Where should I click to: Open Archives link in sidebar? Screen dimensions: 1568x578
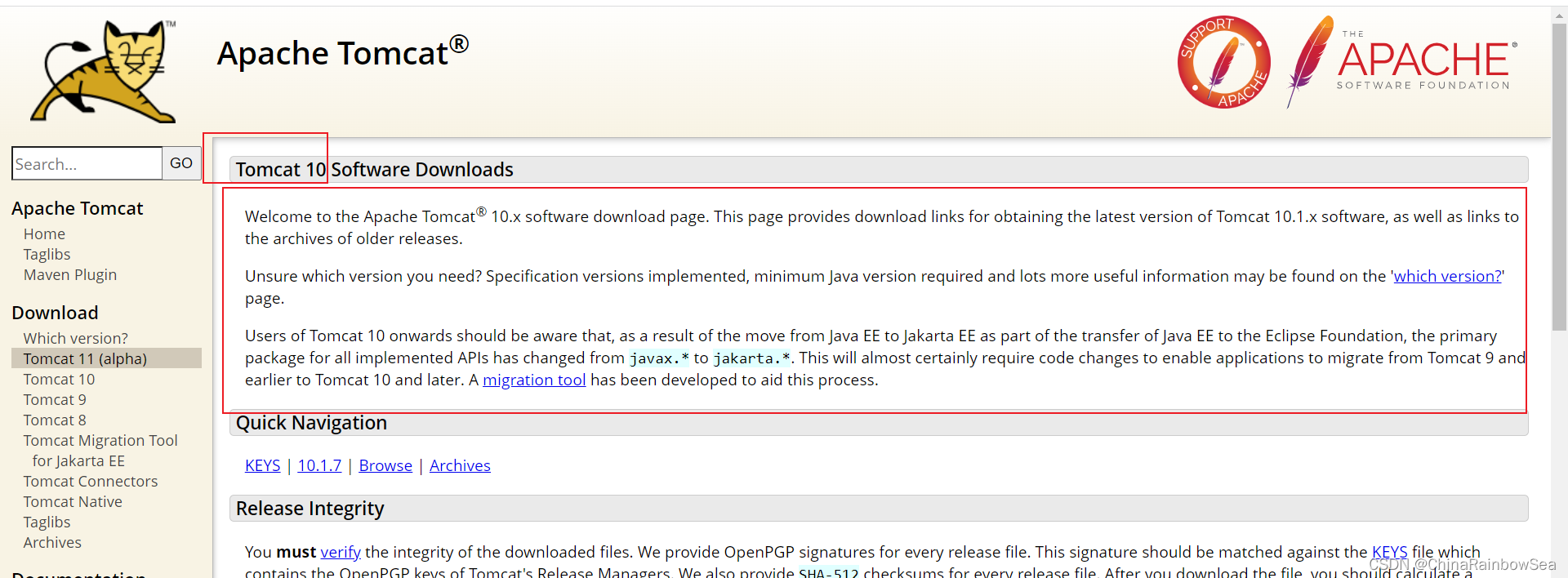(x=52, y=542)
